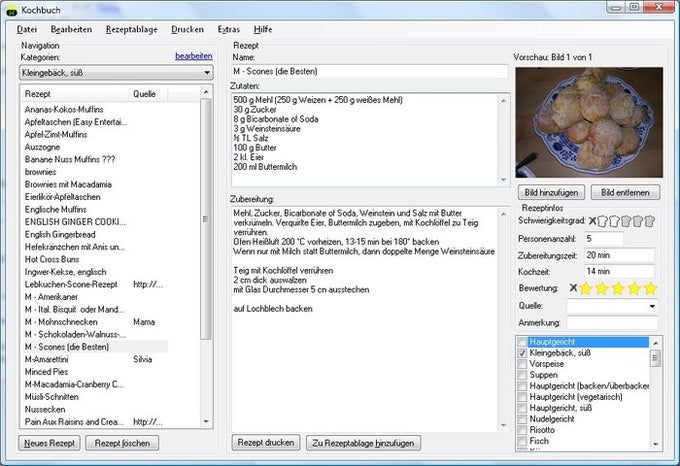Image resolution: width=680 pixels, height=466 pixels.
Task: Set difficulty to third chef hat
Action: (x=626, y=222)
